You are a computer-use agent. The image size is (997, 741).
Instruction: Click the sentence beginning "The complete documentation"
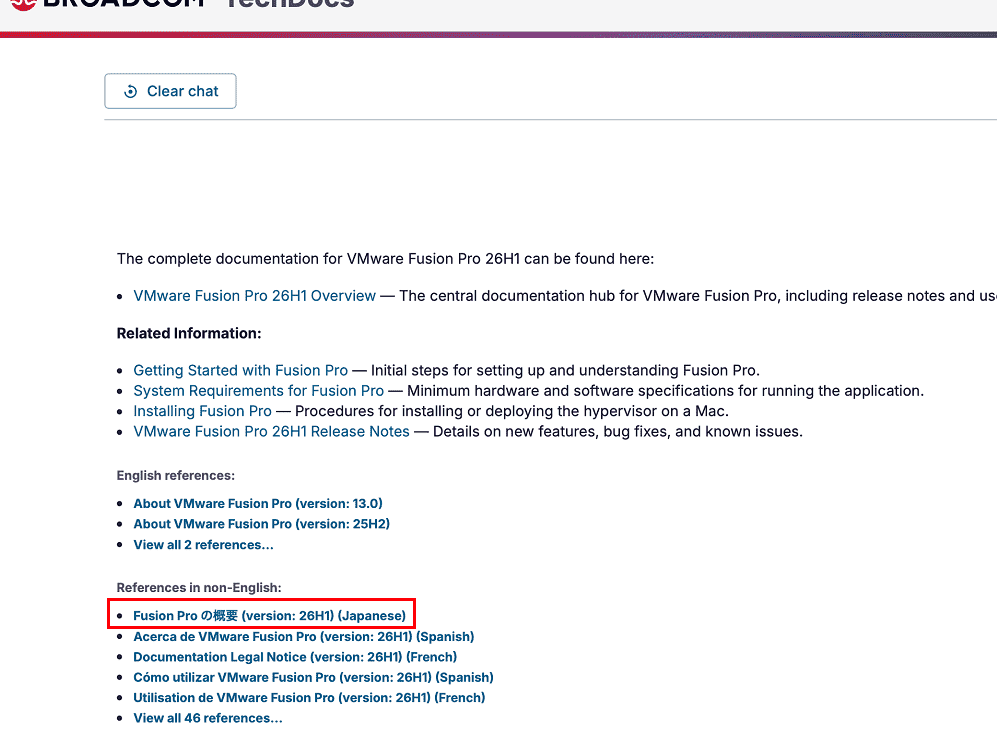point(385,259)
